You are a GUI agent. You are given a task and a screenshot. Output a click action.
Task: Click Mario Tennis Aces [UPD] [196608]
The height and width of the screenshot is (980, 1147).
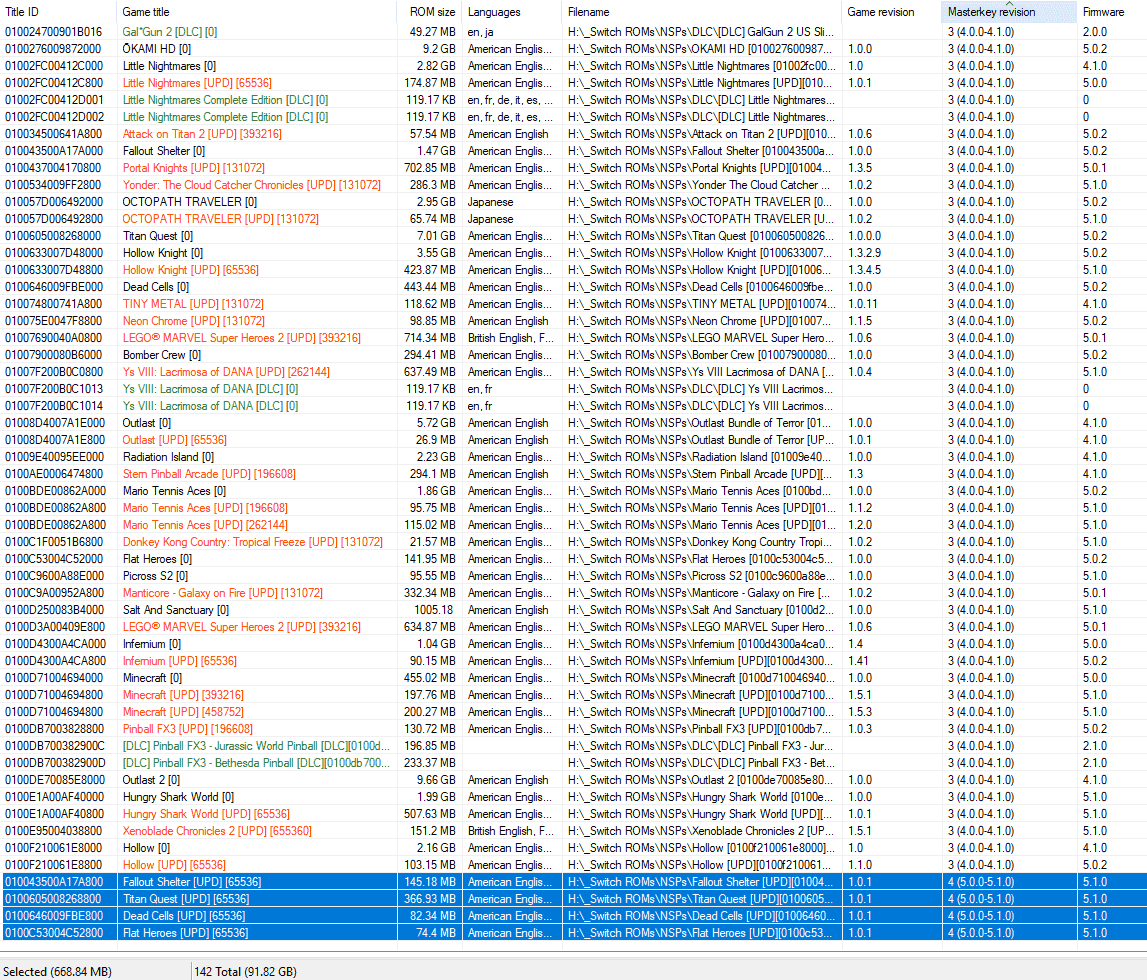pos(205,508)
